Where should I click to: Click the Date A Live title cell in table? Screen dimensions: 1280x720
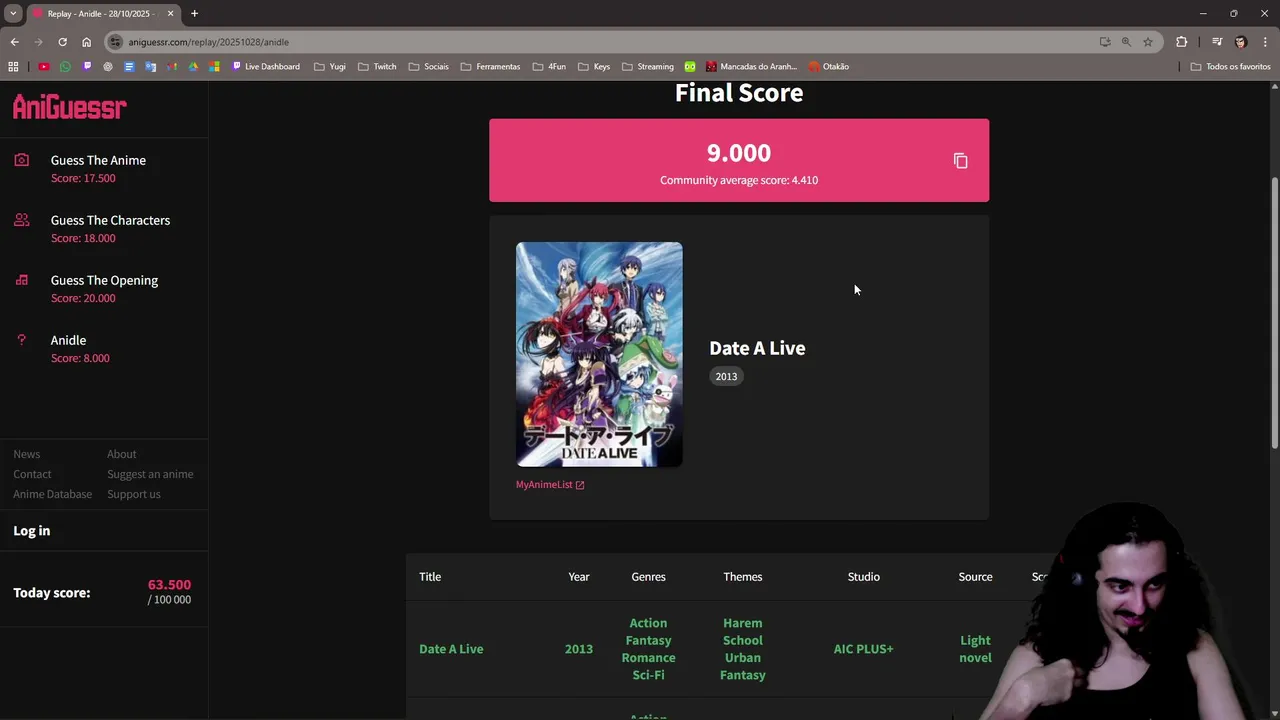[451, 649]
